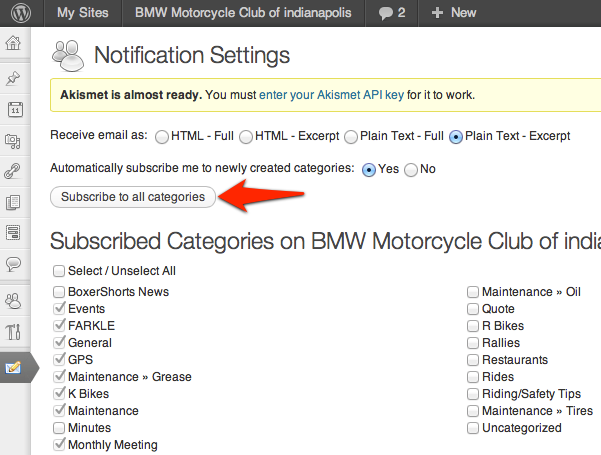This screenshot has width=601, height=455.
Task: Open the Links chain sidebar icon
Action: 12,171
